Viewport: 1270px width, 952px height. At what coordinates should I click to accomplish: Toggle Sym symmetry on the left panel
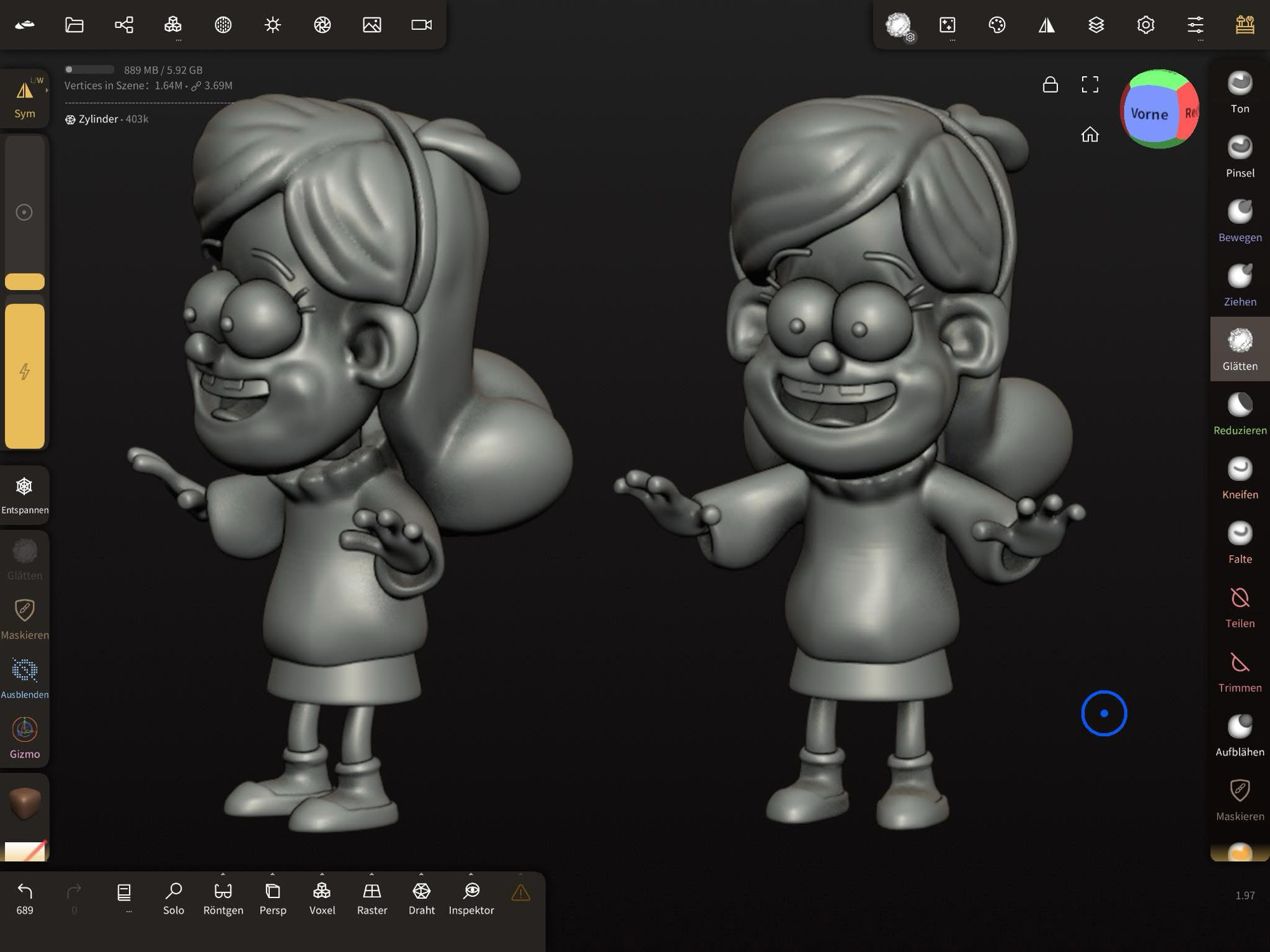tap(25, 98)
